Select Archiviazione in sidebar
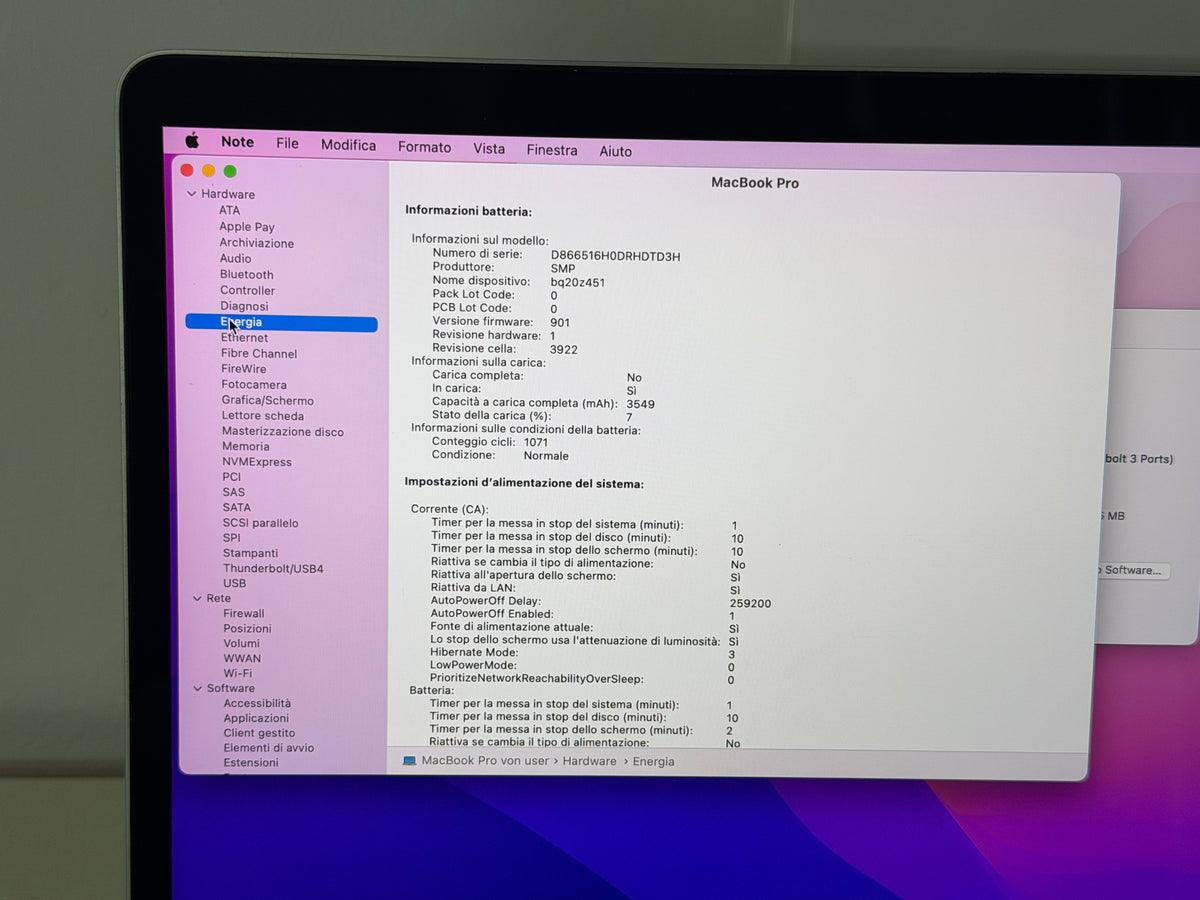Image resolution: width=1200 pixels, height=900 pixels. coord(257,243)
